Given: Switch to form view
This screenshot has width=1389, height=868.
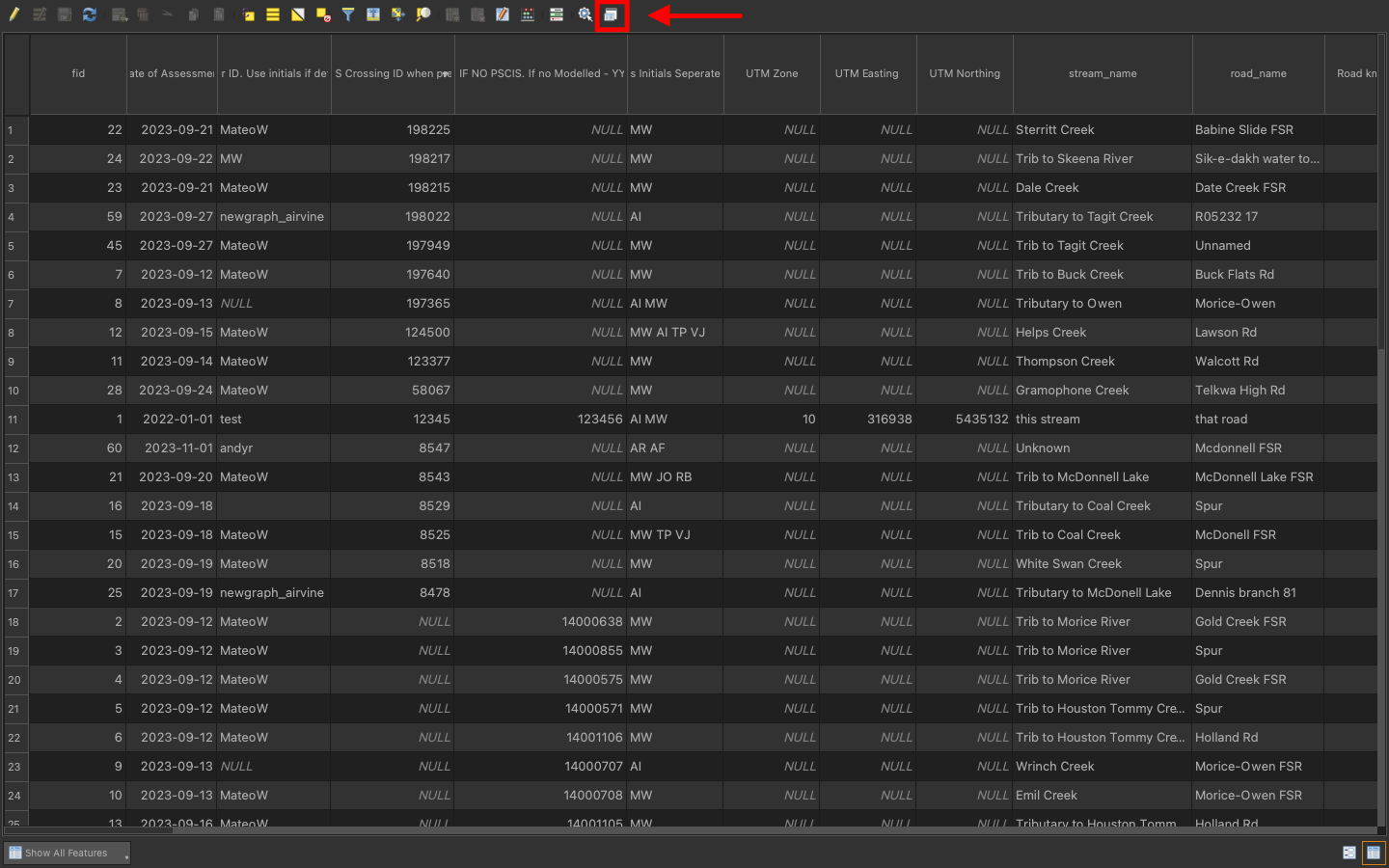Looking at the screenshot, I should click(1349, 853).
